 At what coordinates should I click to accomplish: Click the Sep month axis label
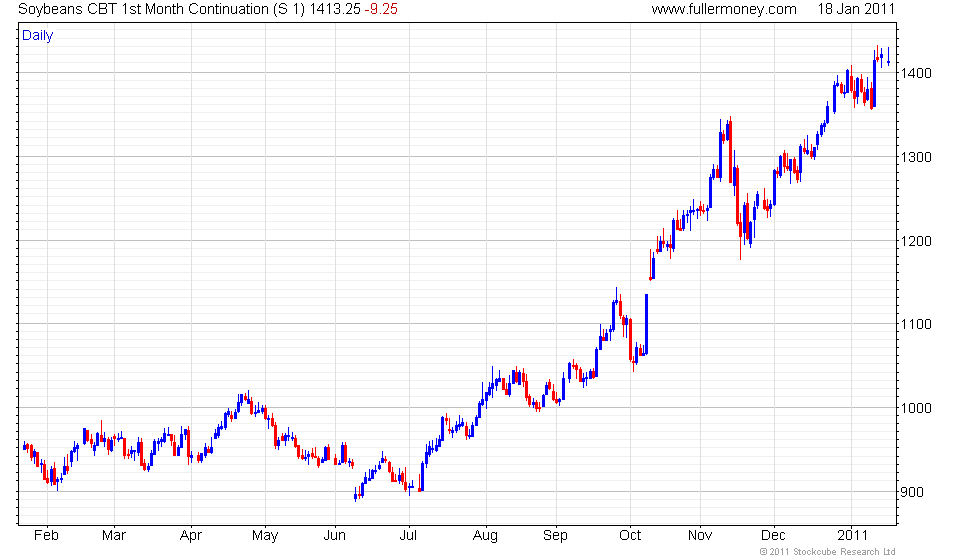coord(555,536)
